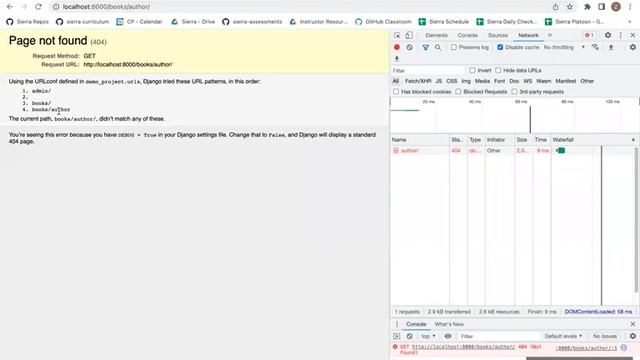Uncheck the Disable cache checkbox
The height and width of the screenshot is (360, 640).
pyautogui.click(x=500, y=47)
